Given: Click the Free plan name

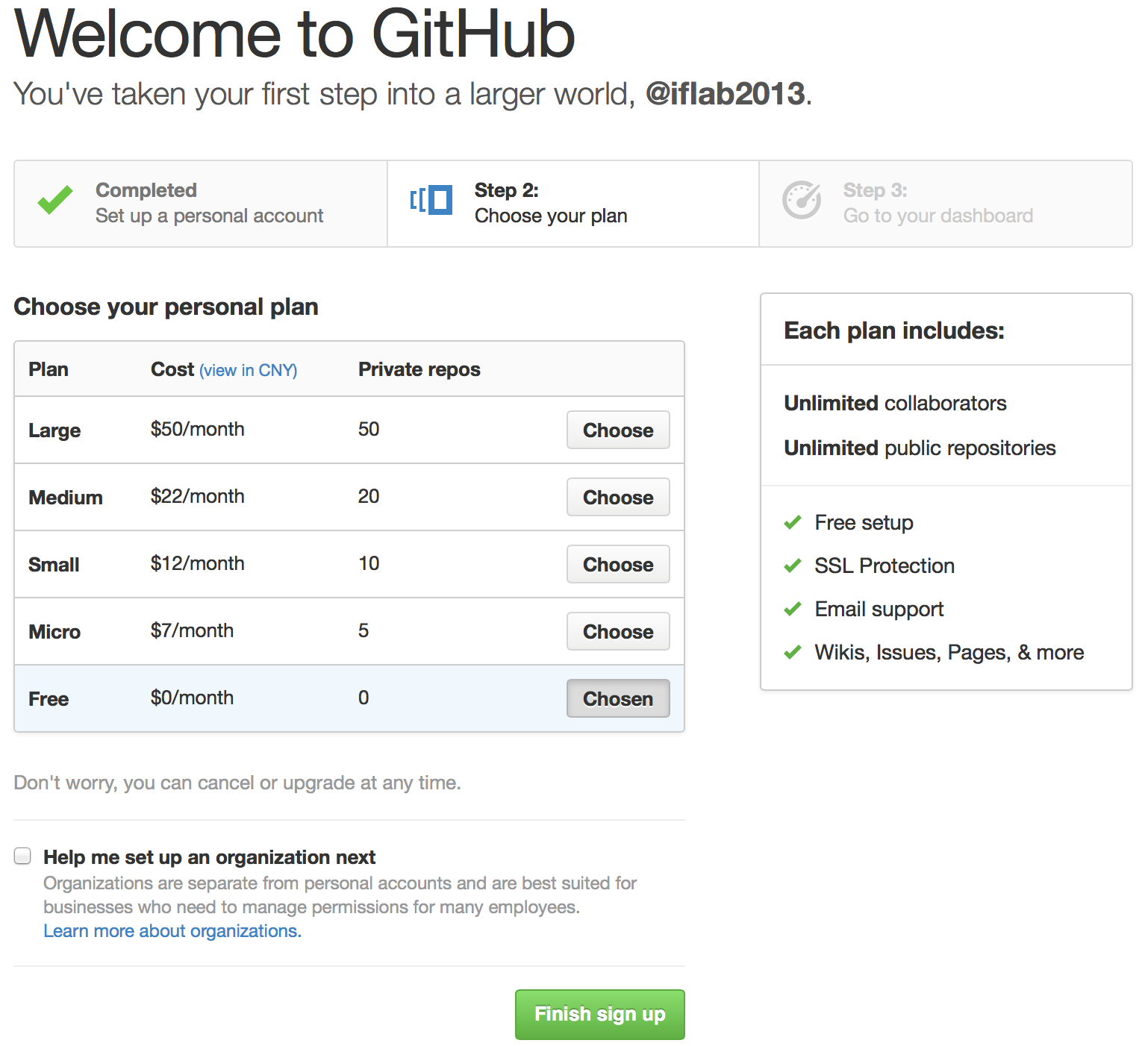Looking at the screenshot, I should point(49,699).
